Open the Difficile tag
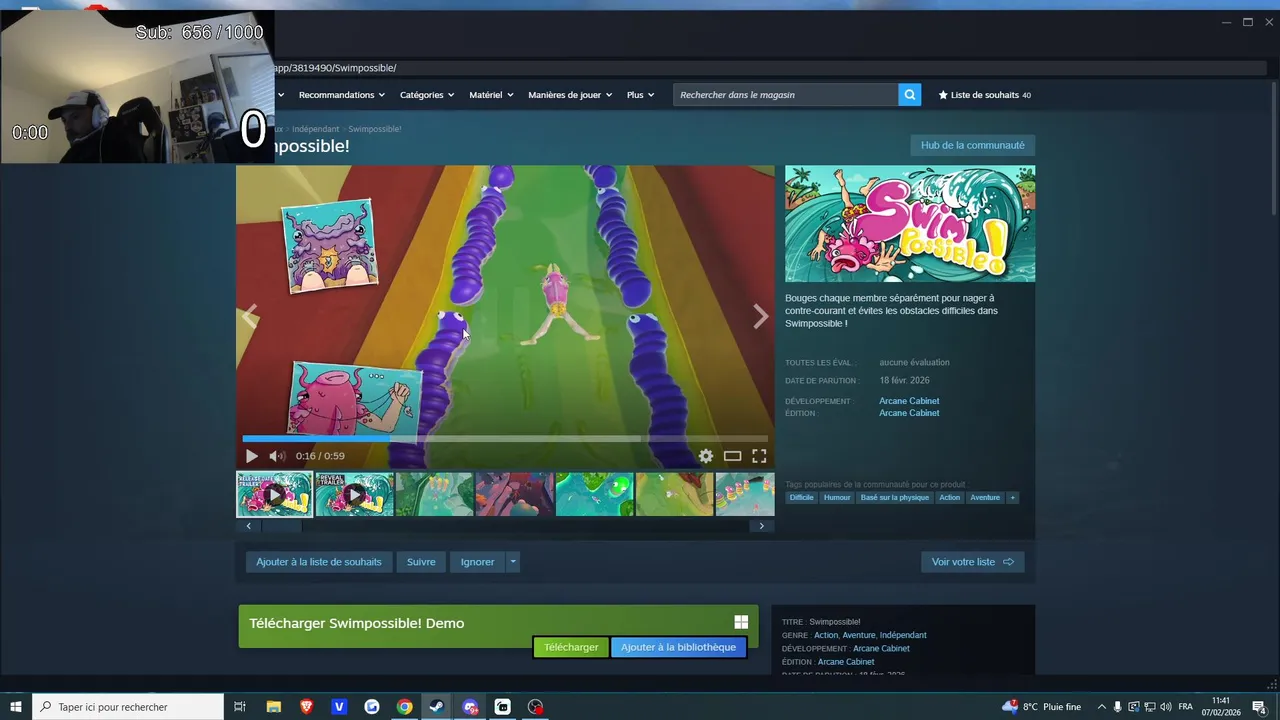 click(801, 497)
